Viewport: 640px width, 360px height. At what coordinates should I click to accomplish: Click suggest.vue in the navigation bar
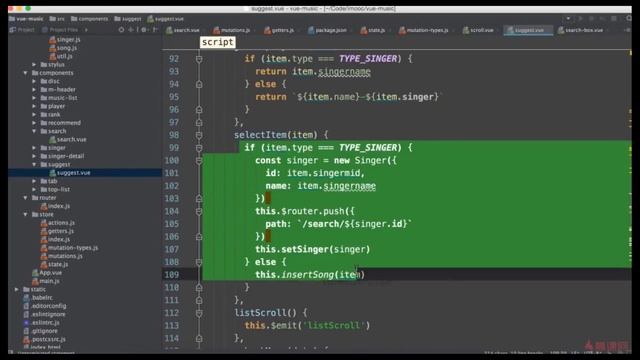pos(166,19)
